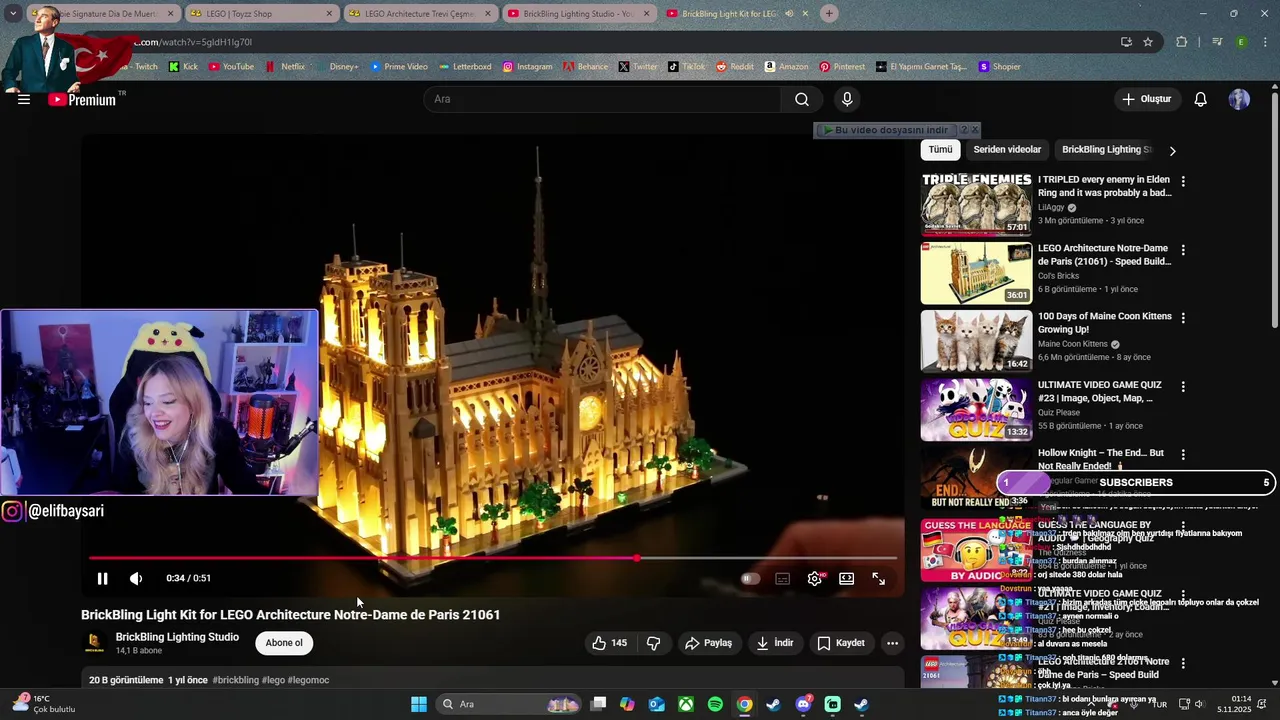This screenshot has width=1280, height=720.
Task: Pause the video playback
Action: point(102,578)
